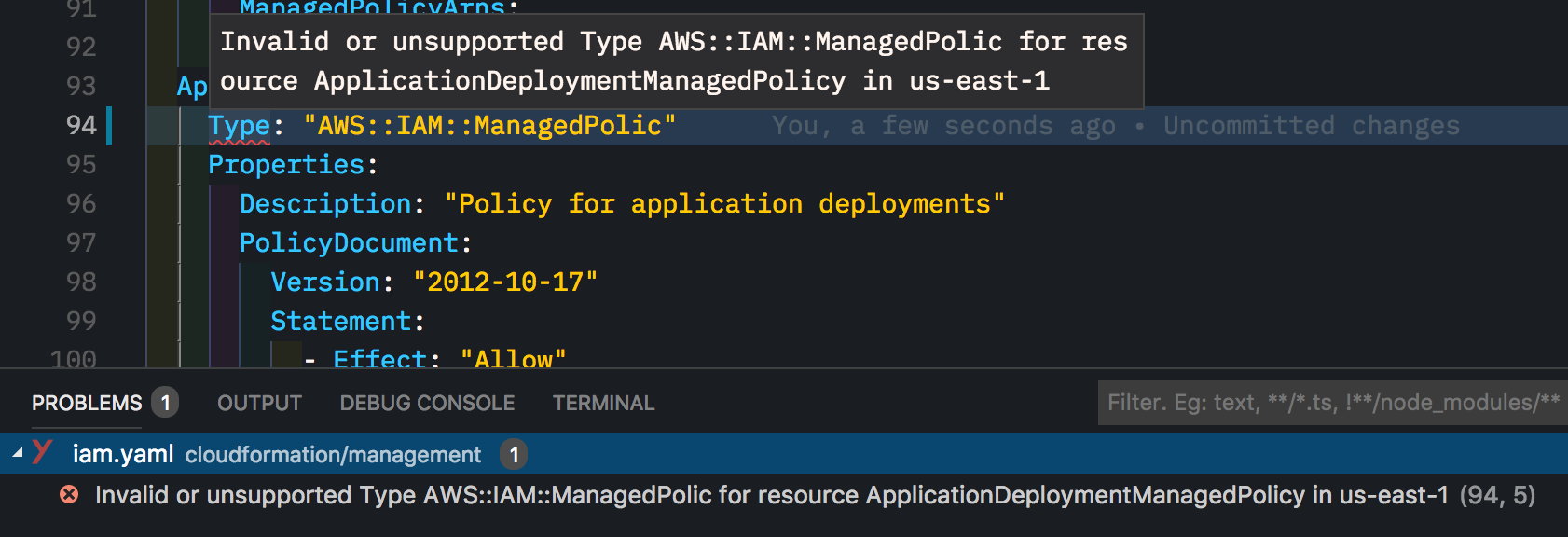
Task: Click the "2012-10-17" version string
Action: pos(504,282)
